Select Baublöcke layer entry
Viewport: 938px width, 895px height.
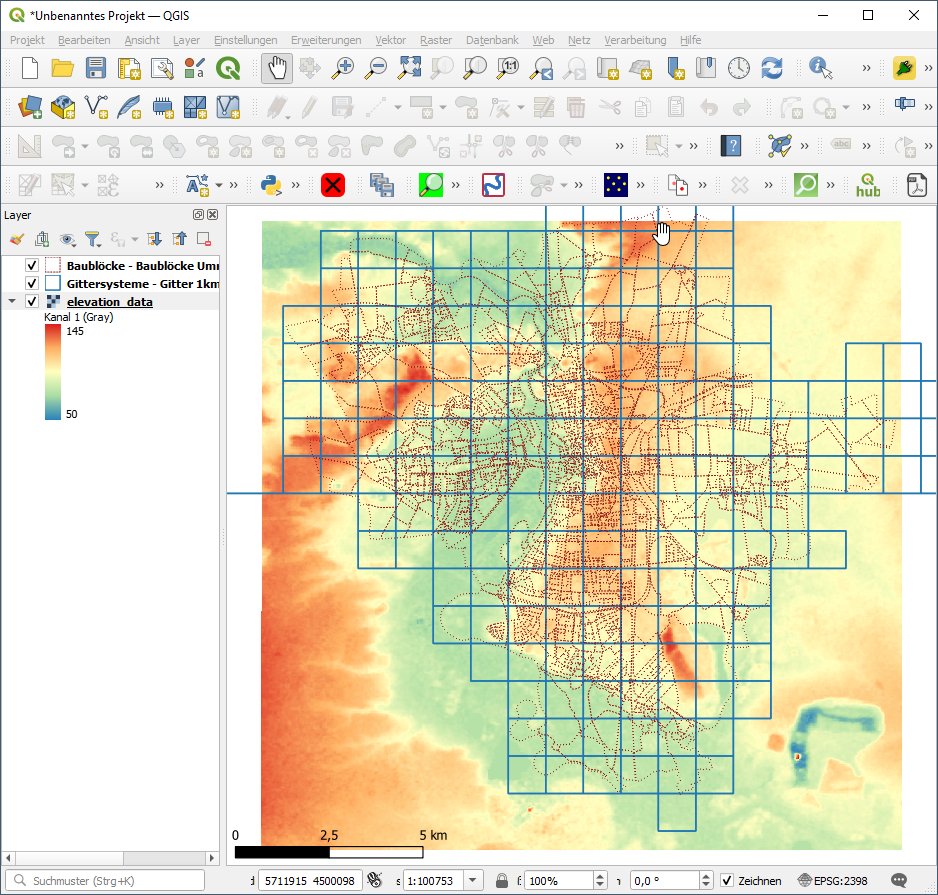pos(143,265)
